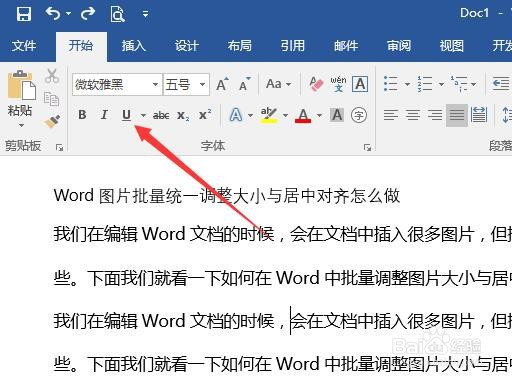The image size is (512, 380).
Task: Apply red font color
Action: [303, 115]
